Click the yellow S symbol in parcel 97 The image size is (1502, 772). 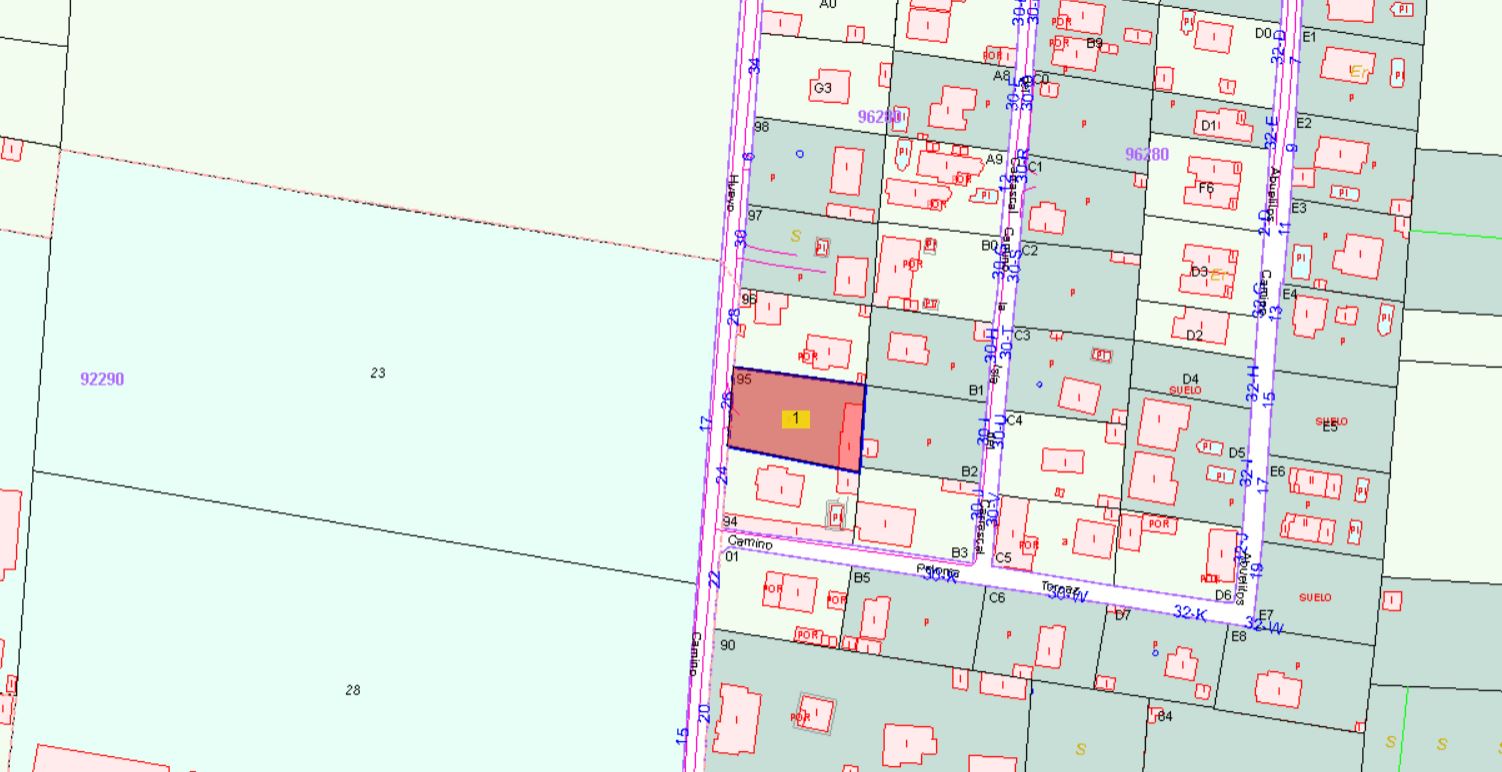pyautogui.click(x=796, y=236)
